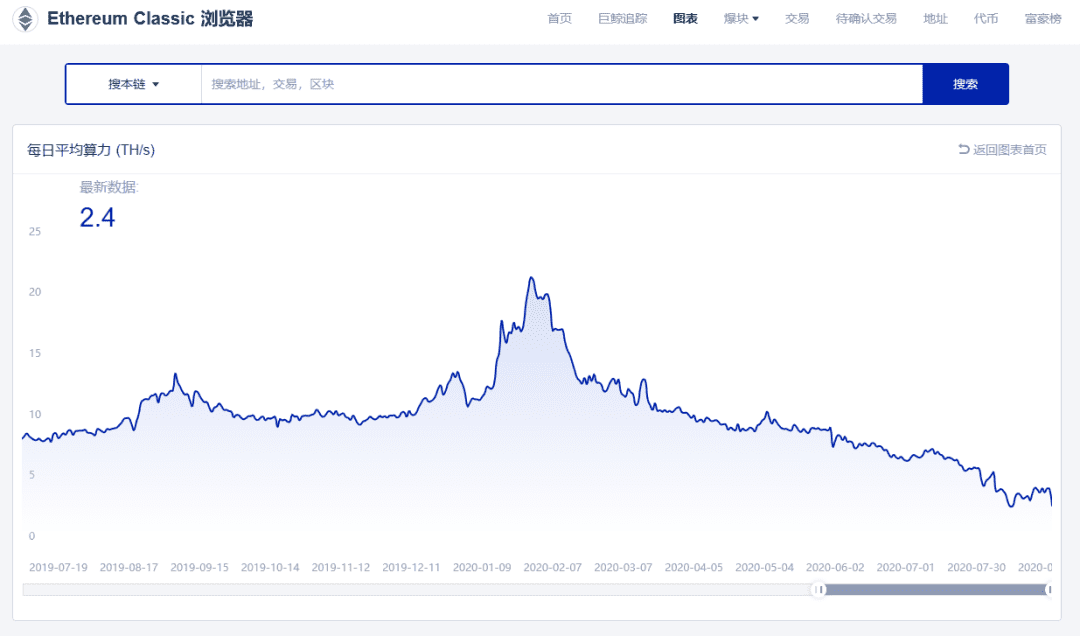Screen dimensions: 1080x636
Task: Click the left handle of the range slider
Action: [x=818, y=589]
